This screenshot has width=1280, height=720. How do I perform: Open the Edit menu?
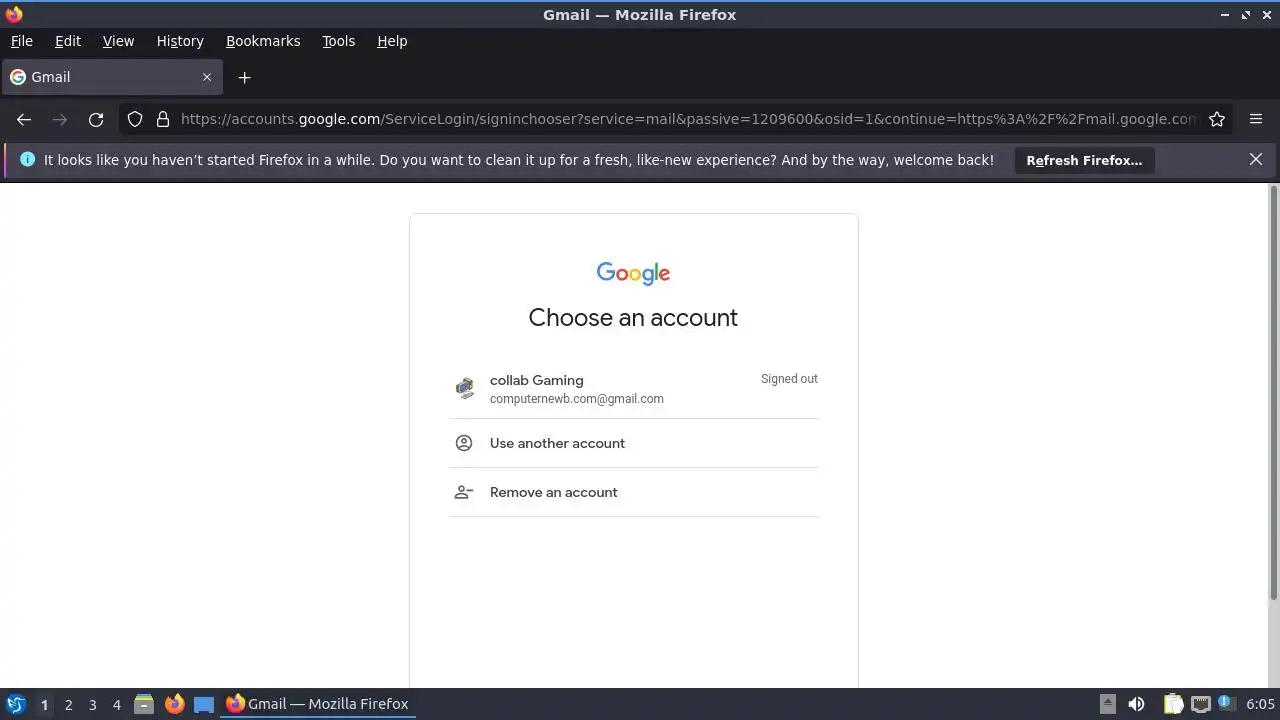(x=68, y=41)
